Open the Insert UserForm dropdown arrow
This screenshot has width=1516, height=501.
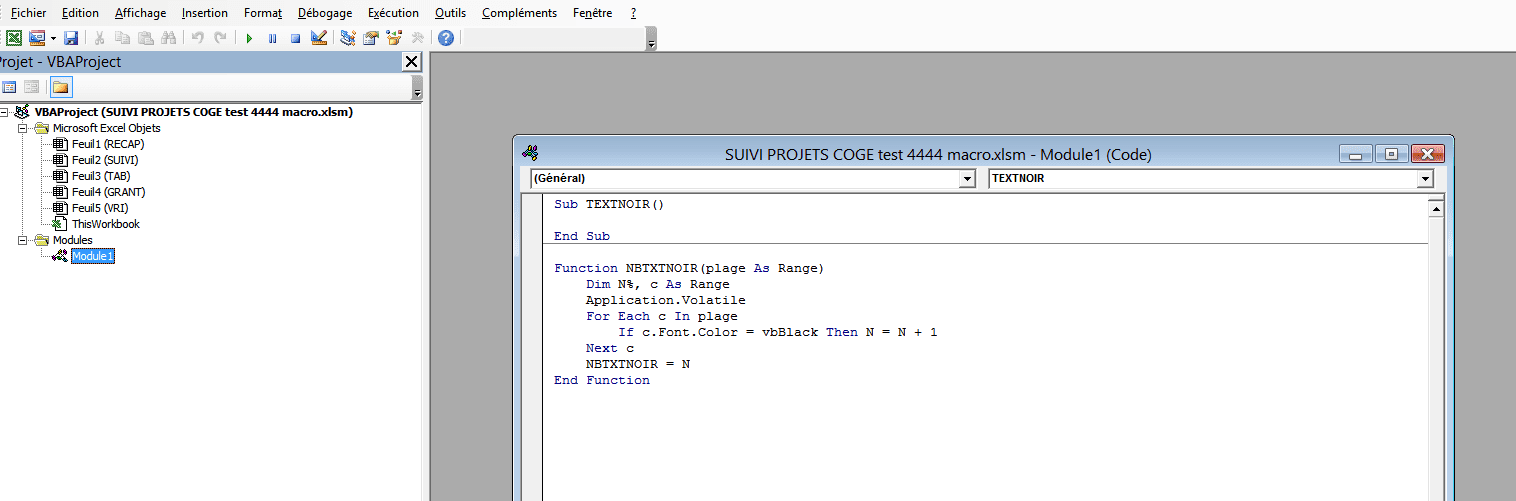click(x=53, y=38)
